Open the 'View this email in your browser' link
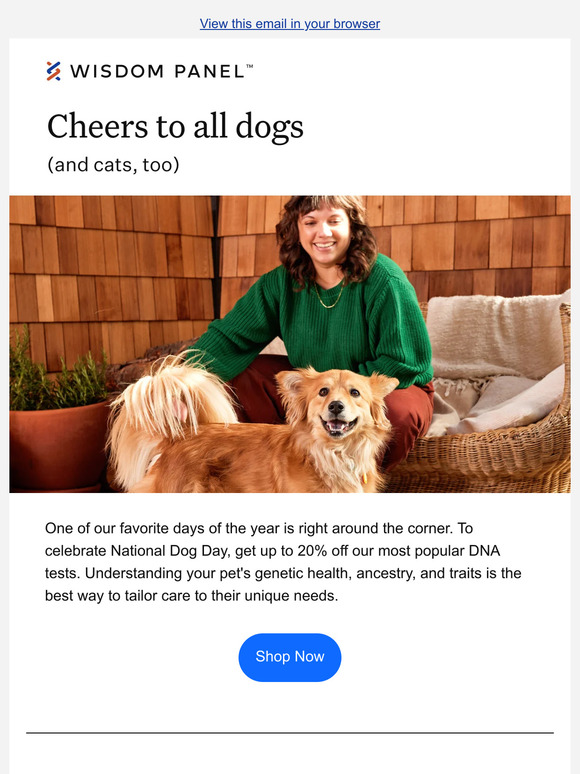This screenshot has width=580, height=774. (x=290, y=24)
